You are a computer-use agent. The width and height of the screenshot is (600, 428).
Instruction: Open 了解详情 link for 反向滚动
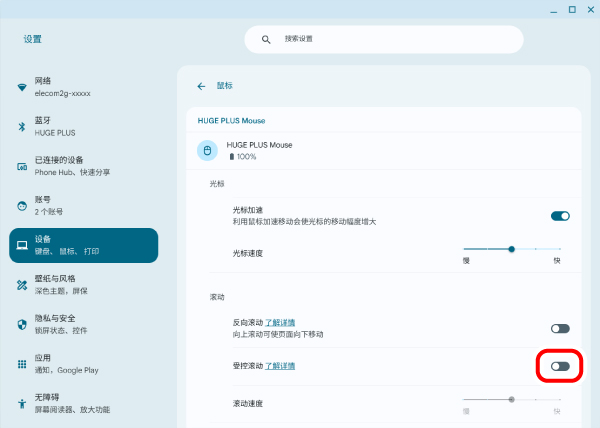[279, 323]
